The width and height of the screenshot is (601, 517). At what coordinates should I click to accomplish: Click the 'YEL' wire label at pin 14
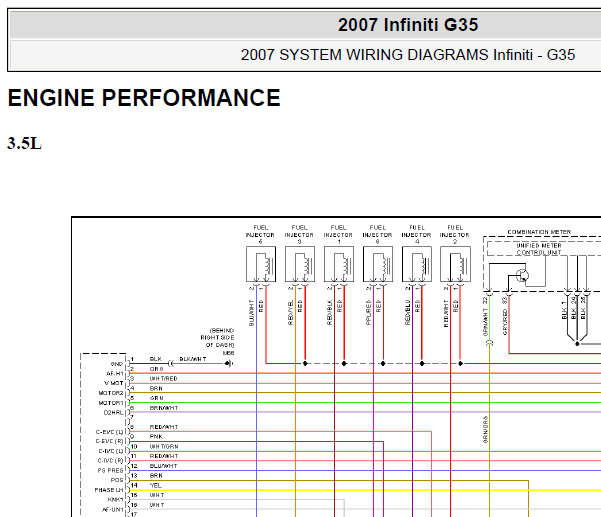(x=155, y=486)
